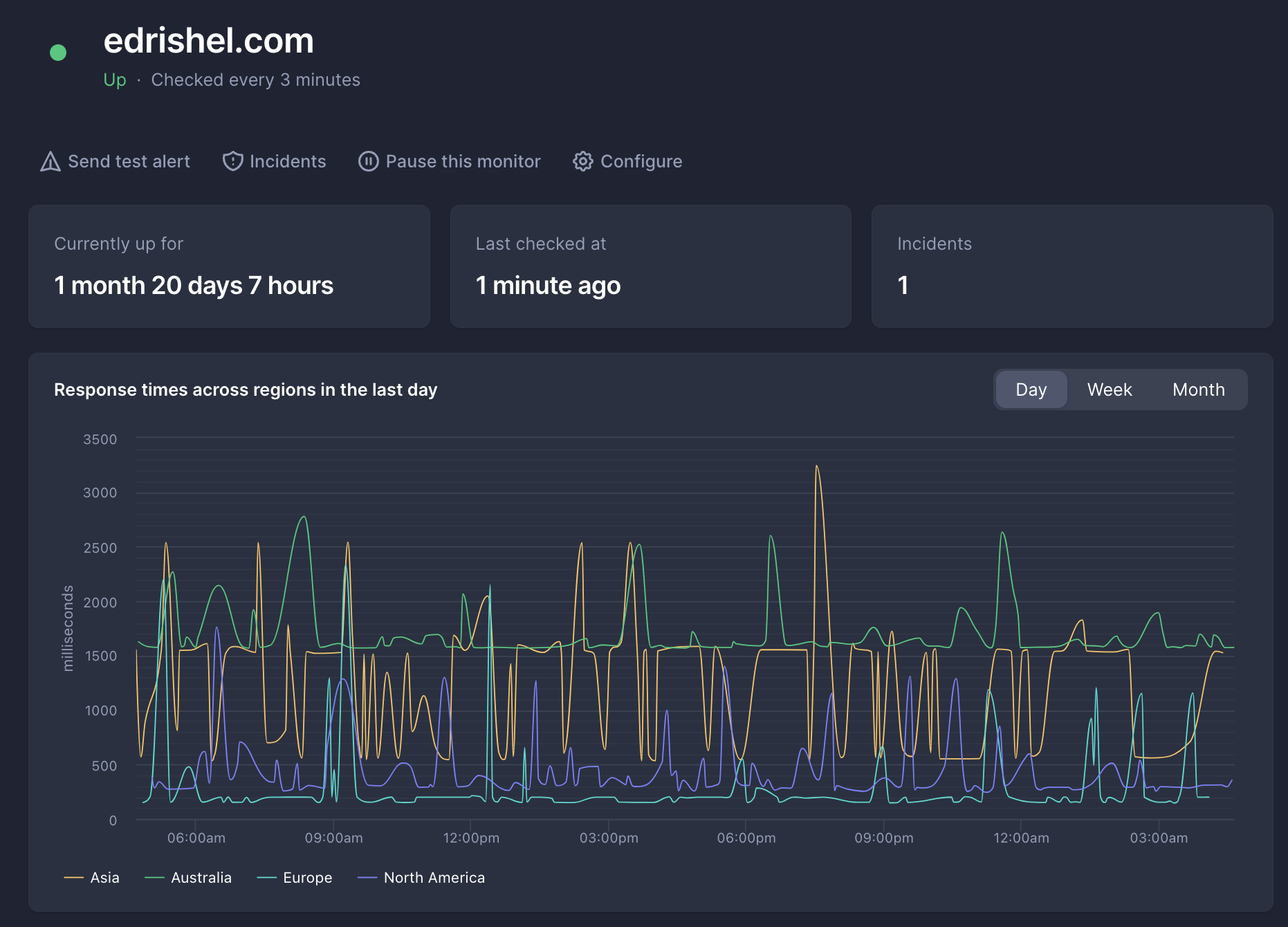Click the edrishel.com monitor title
The height and width of the screenshot is (927, 1288).
[209, 41]
